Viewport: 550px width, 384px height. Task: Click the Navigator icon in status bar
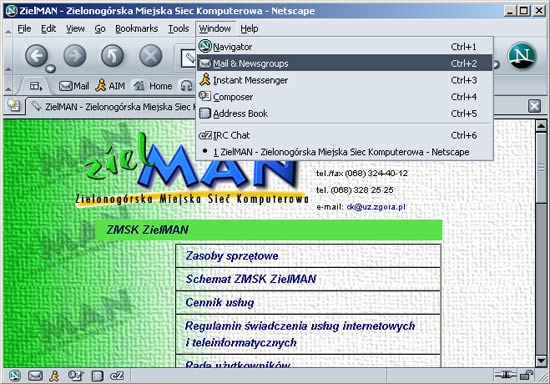point(15,376)
